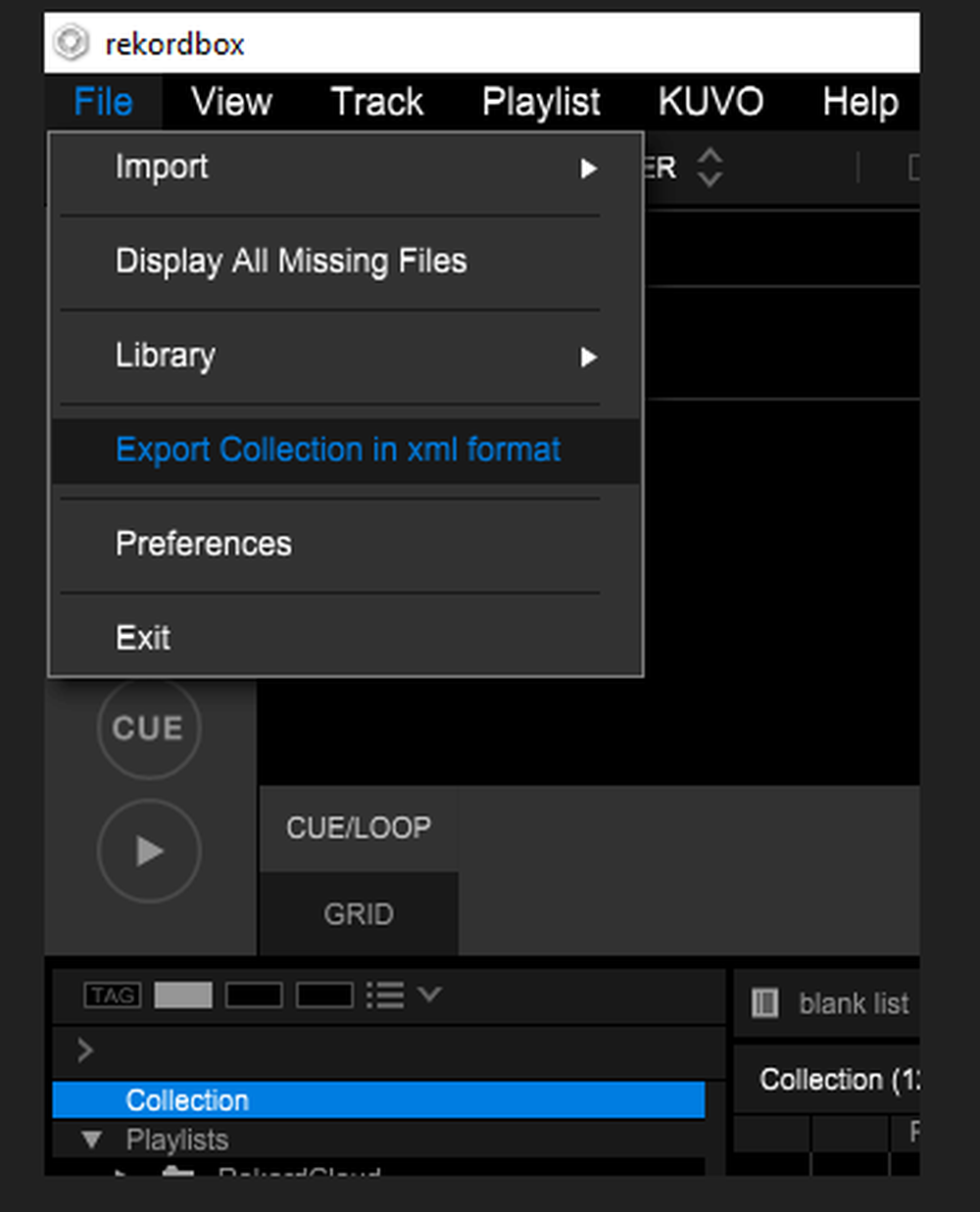
Task: Open the View menu
Action: [x=231, y=102]
